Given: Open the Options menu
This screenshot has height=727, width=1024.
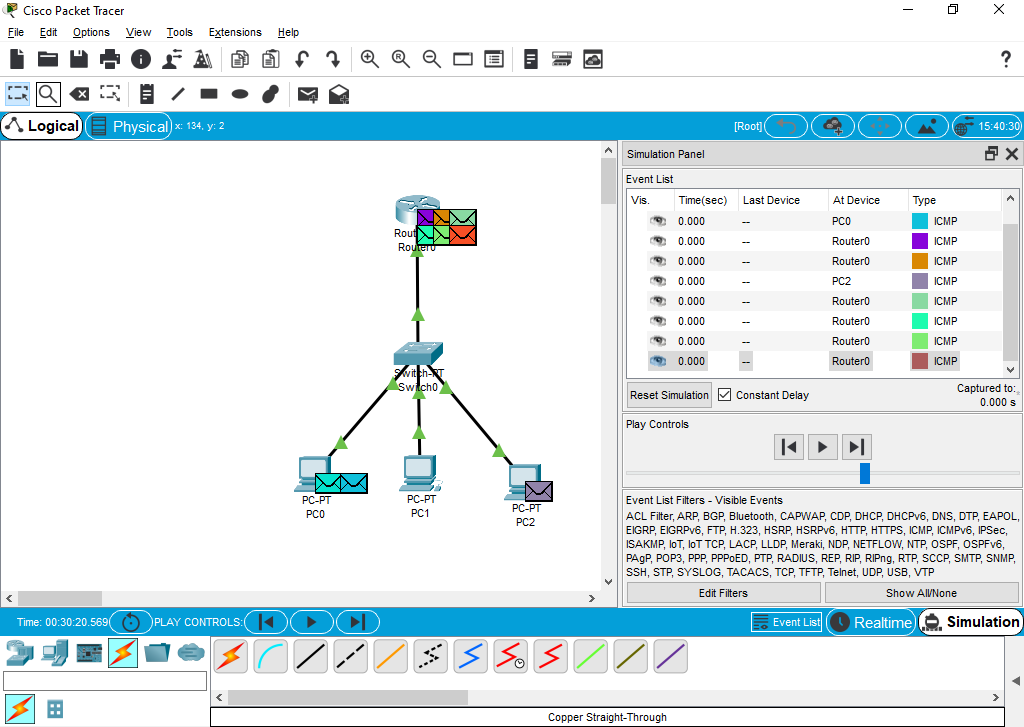Looking at the screenshot, I should 91,32.
